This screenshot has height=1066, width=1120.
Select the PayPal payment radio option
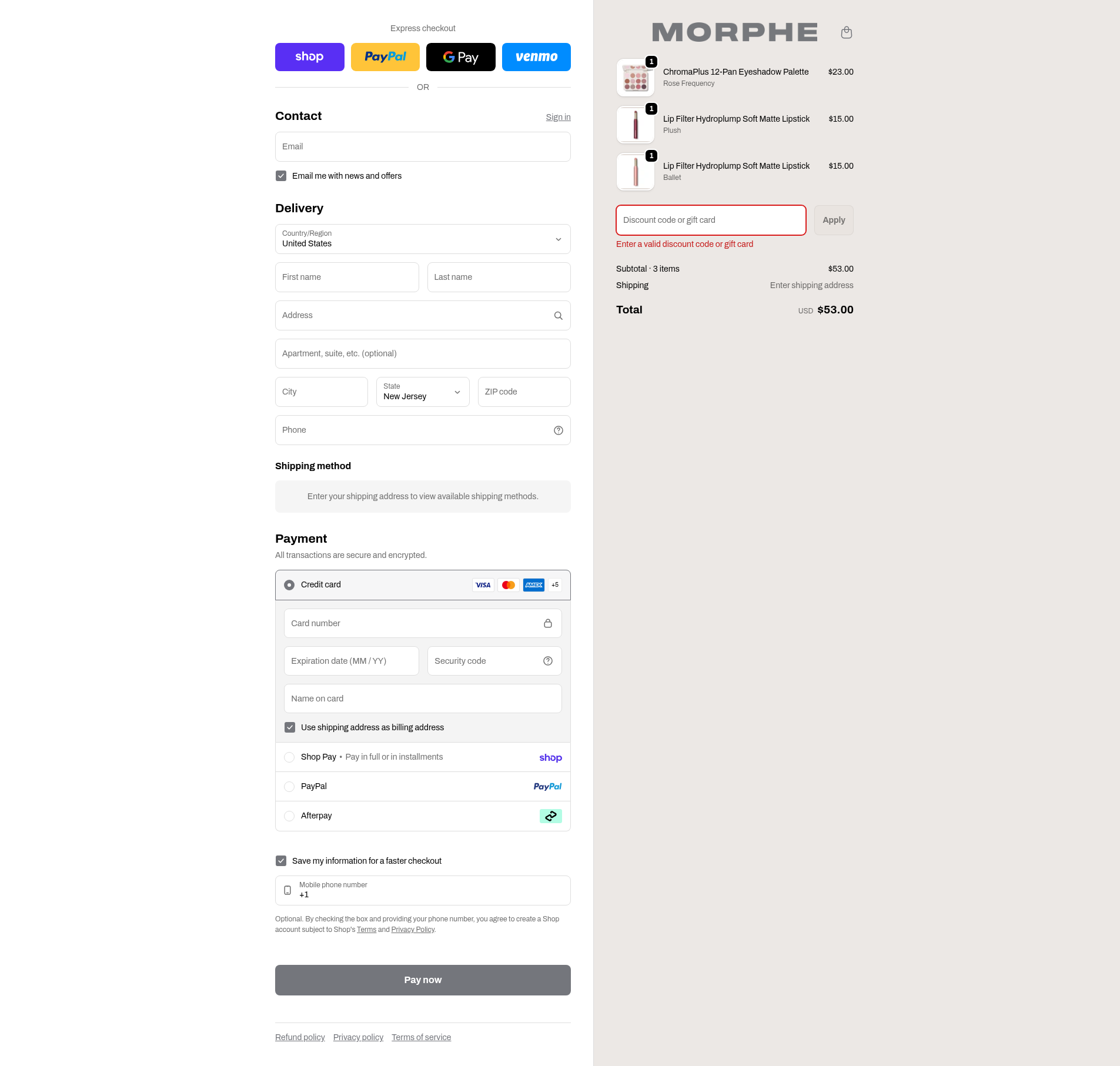[x=289, y=787]
